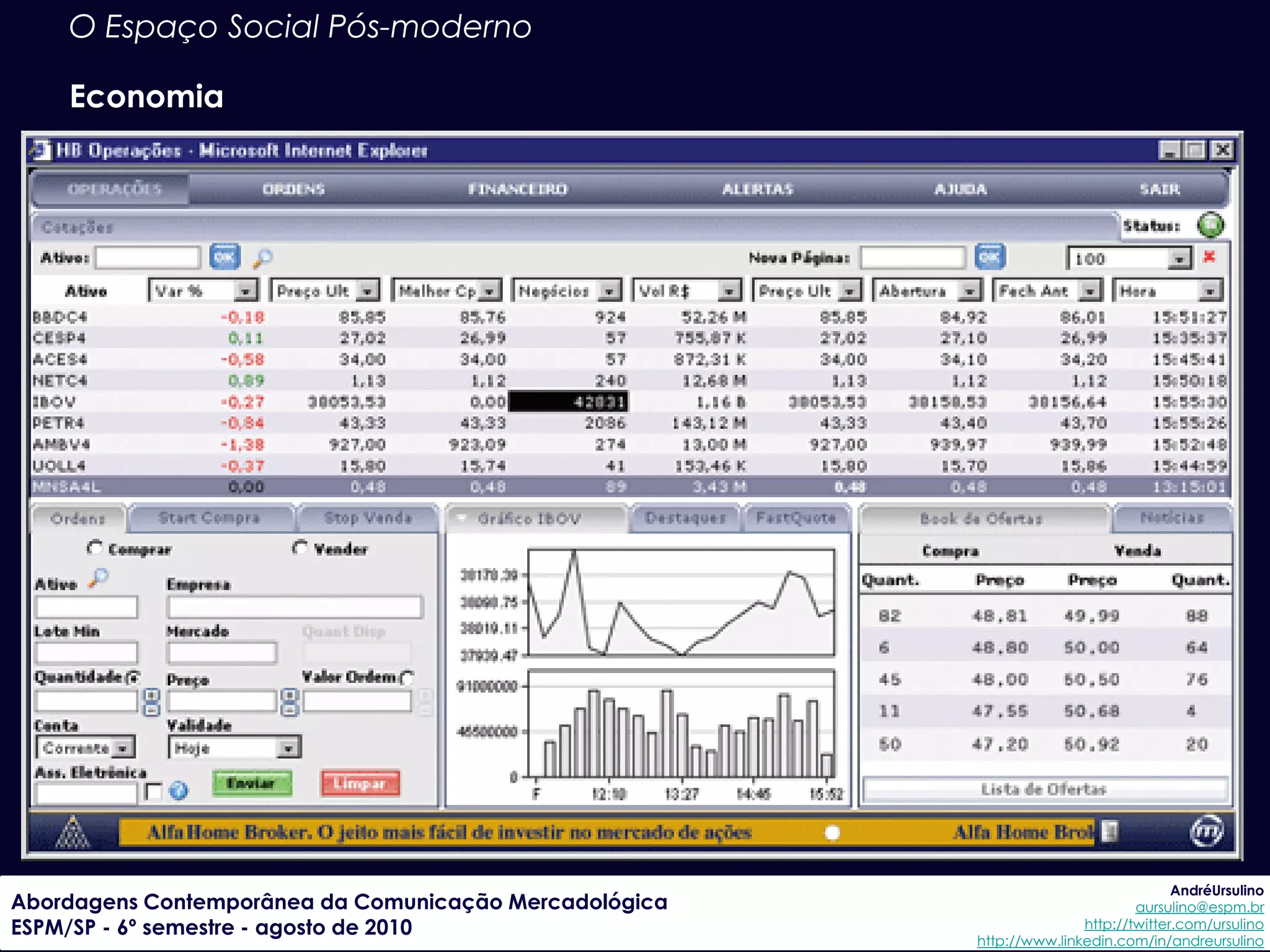Click SAIR to log out
The width and height of the screenshot is (1270, 952).
1160,189
